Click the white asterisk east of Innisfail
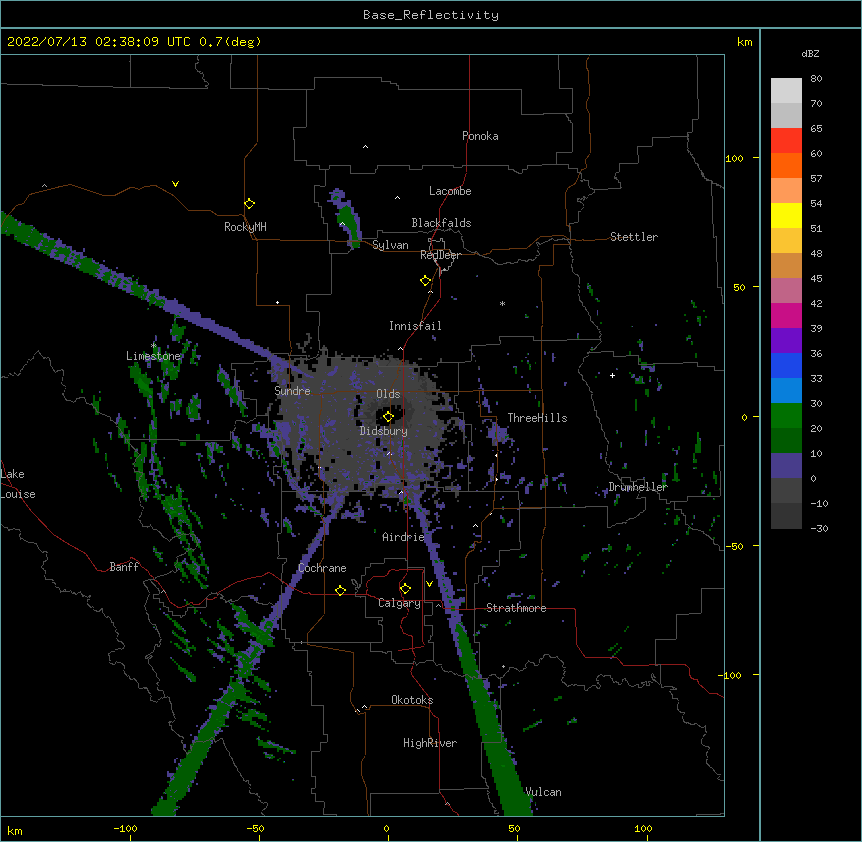862x842 pixels. (x=502, y=303)
